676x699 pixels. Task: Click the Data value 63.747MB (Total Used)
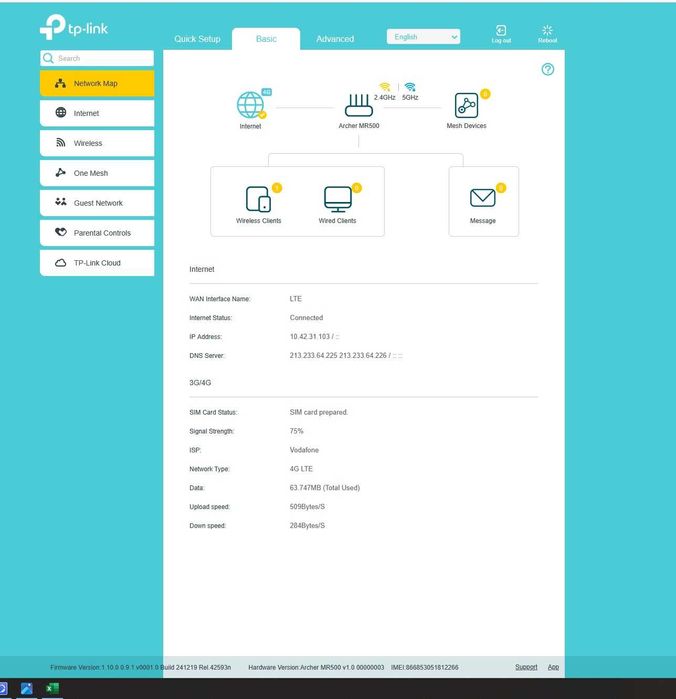pos(325,488)
